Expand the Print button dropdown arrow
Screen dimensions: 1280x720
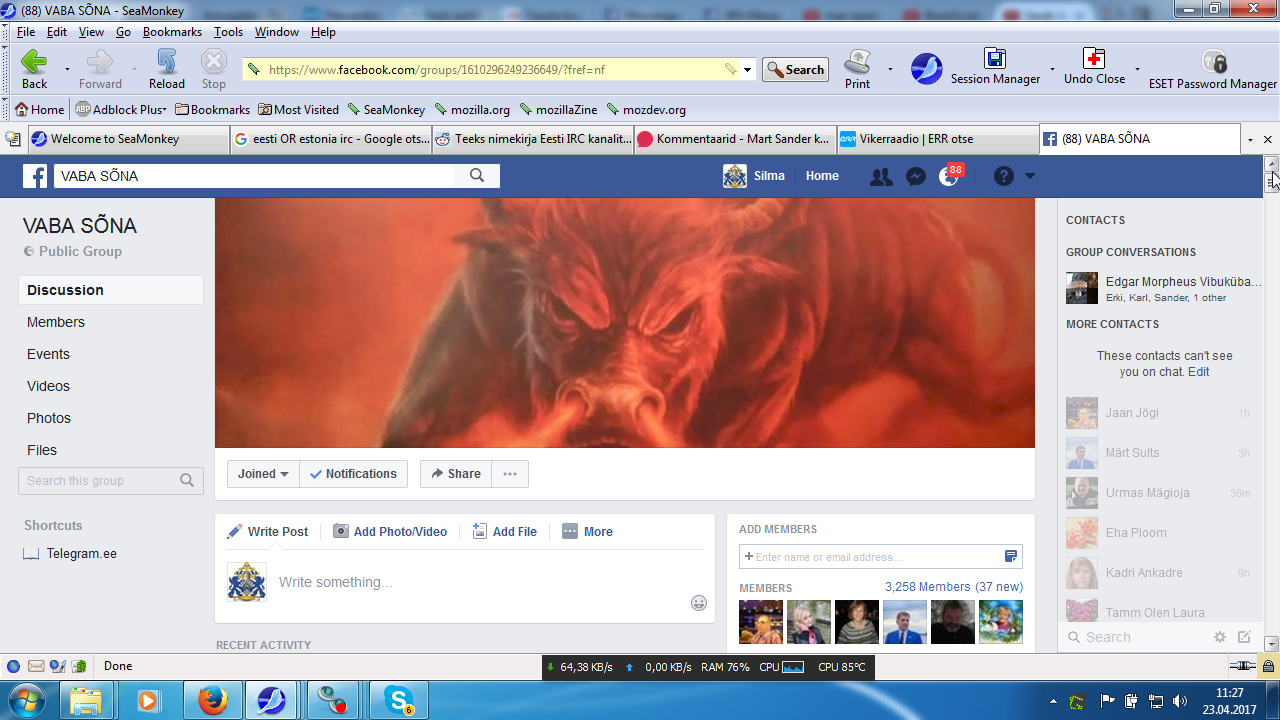point(890,70)
